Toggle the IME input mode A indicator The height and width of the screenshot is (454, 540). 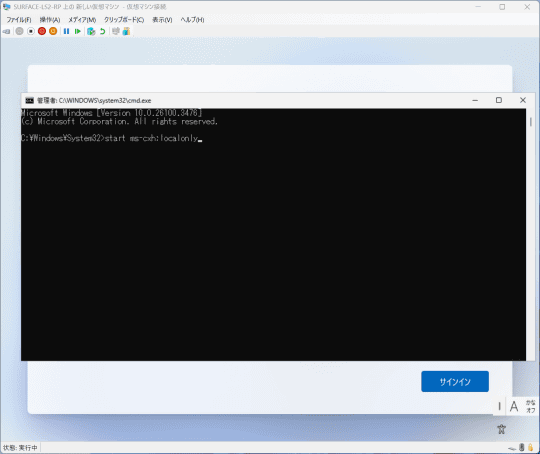pyautogui.click(x=514, y=406)
